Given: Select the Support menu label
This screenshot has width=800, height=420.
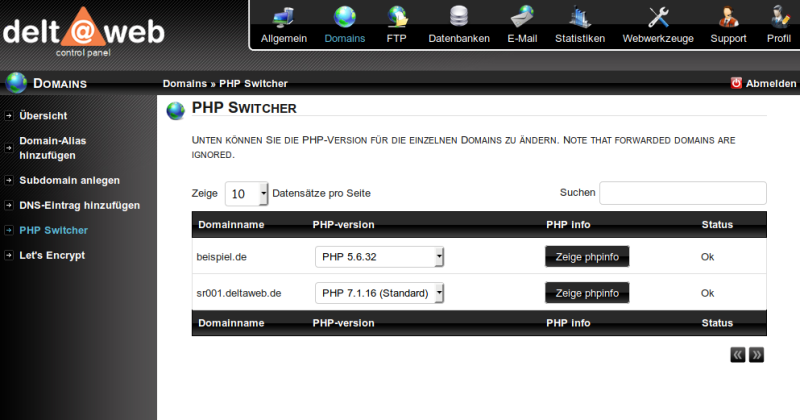Looking at the screenshot, I should (x=729, y=38).
